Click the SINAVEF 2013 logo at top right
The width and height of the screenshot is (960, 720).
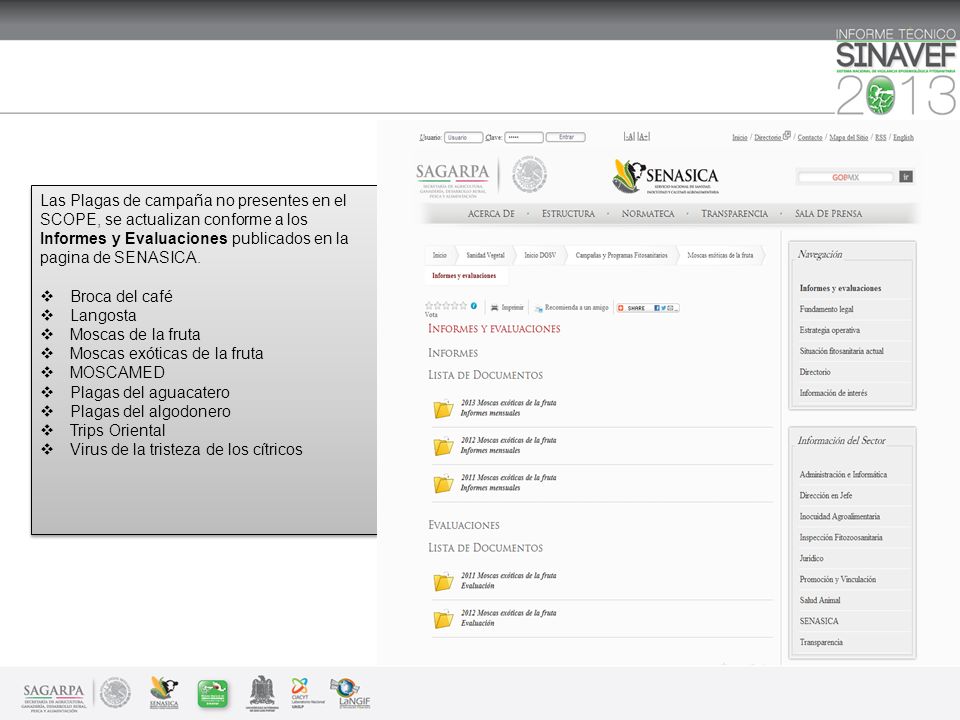[x=896, y=72]
